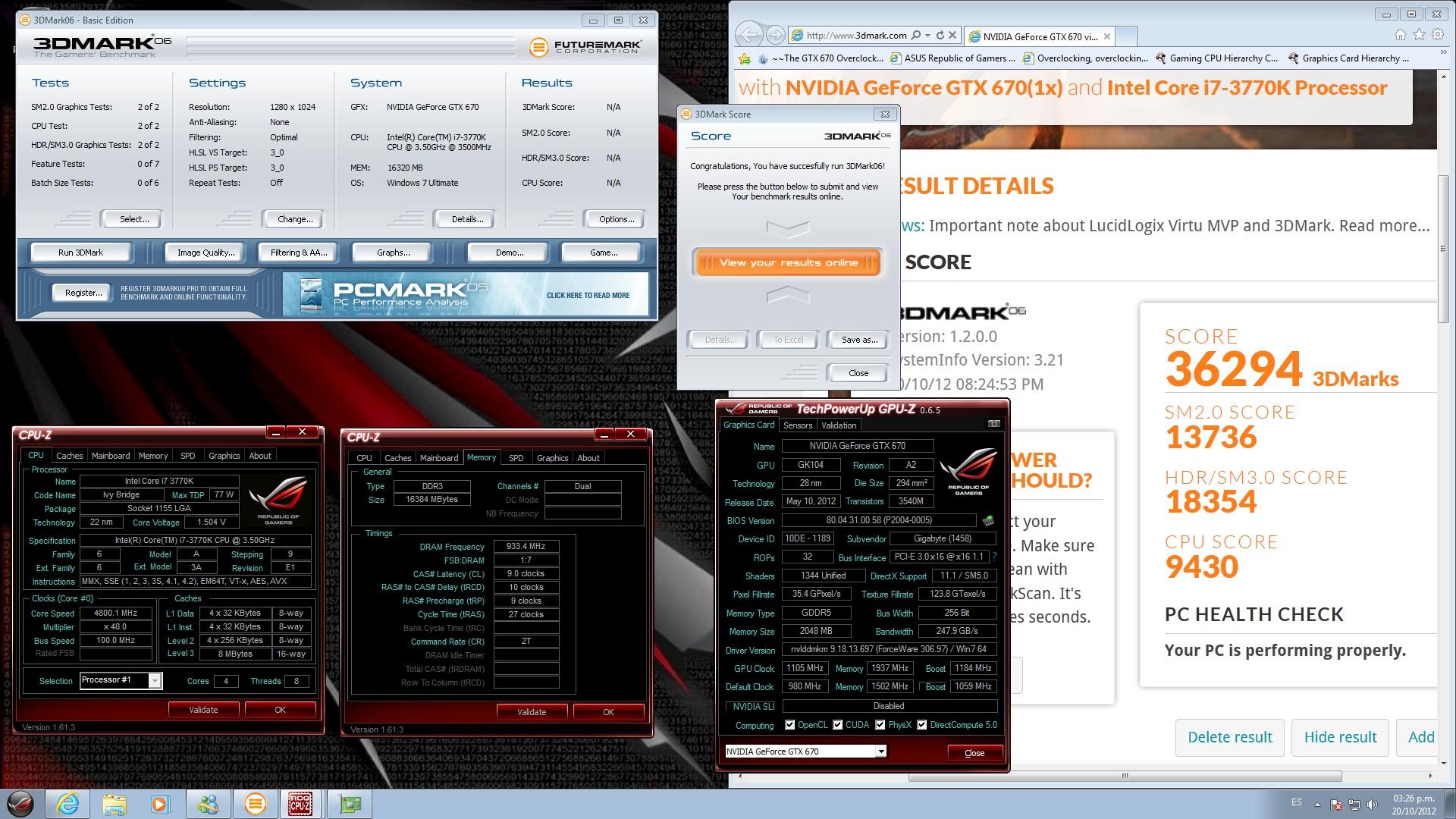Click Filtering & AA... button
Image resolution: width=1456 pixels, height=819 pixels.
click(300, 253)
